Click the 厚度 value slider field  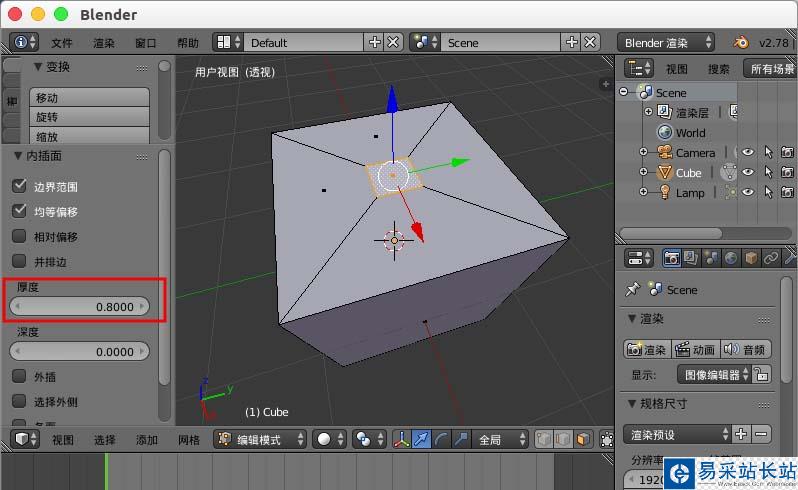point(79,307)
